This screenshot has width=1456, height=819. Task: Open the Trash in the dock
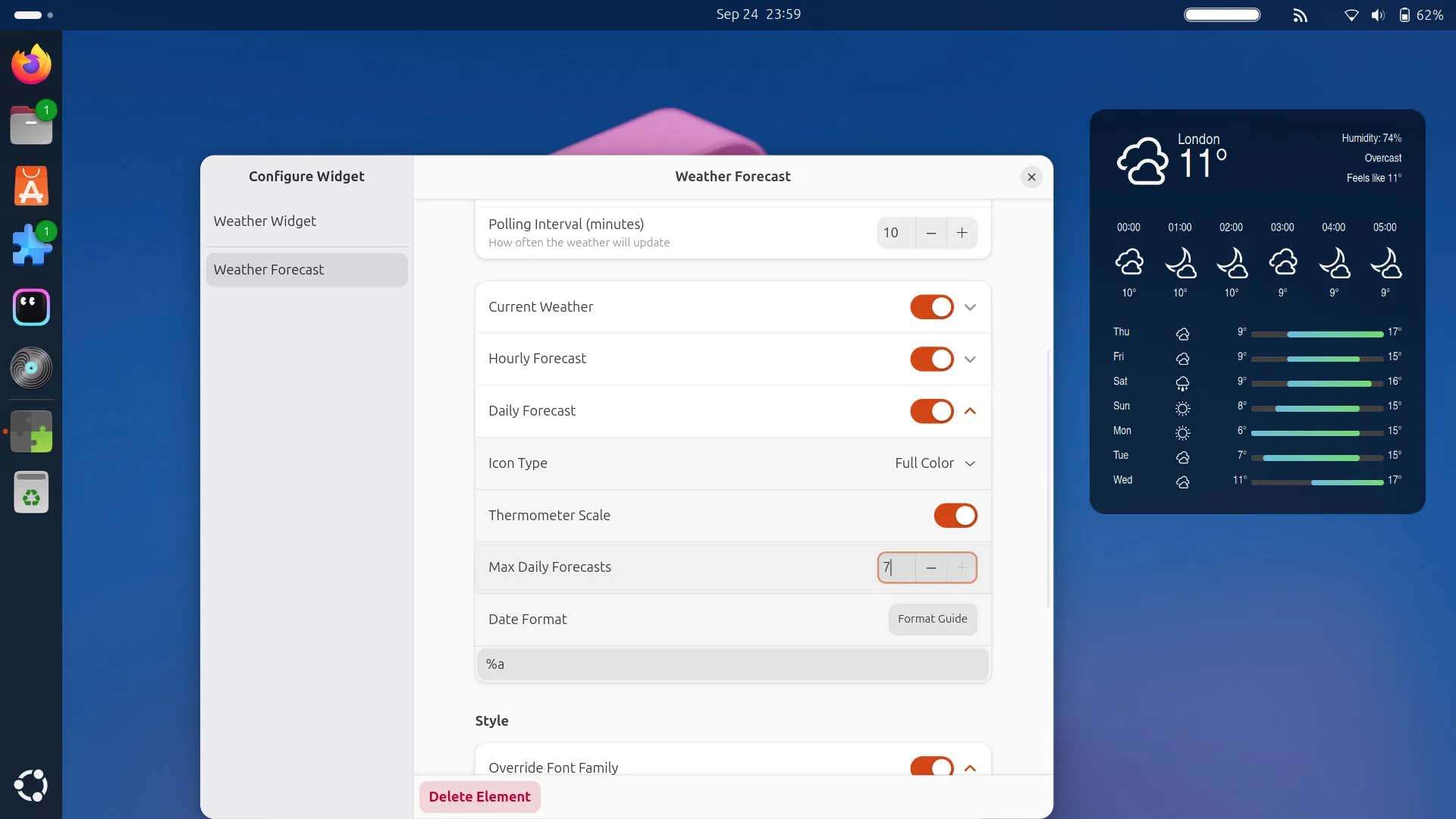[x=31, y=493]
